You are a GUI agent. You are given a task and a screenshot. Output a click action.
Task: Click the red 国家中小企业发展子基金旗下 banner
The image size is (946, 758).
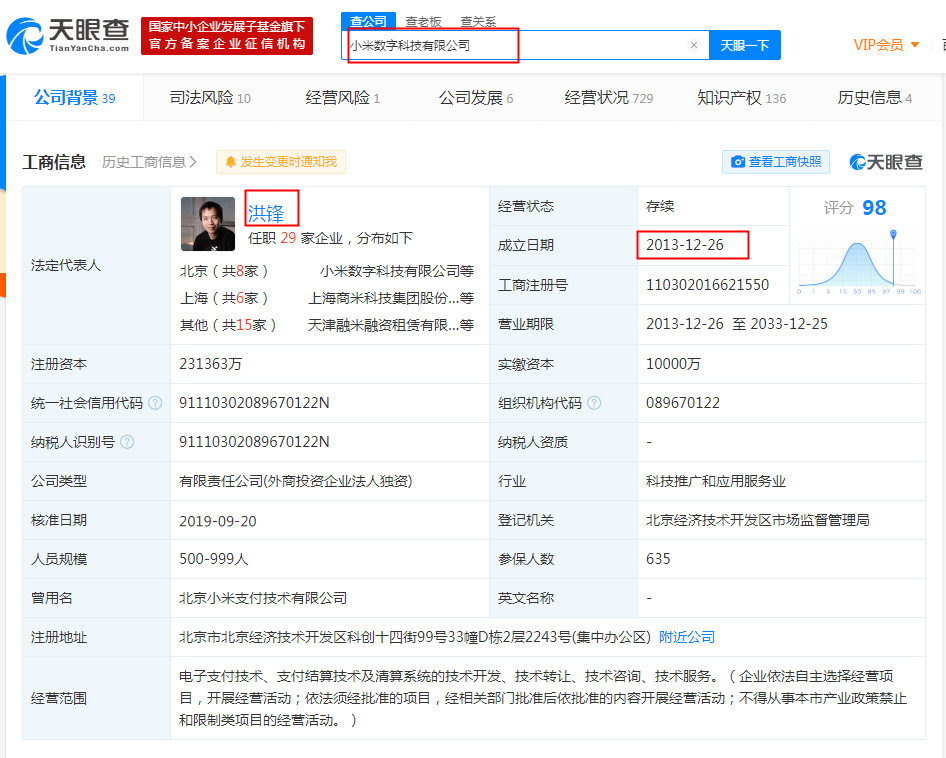coord(227,36)
